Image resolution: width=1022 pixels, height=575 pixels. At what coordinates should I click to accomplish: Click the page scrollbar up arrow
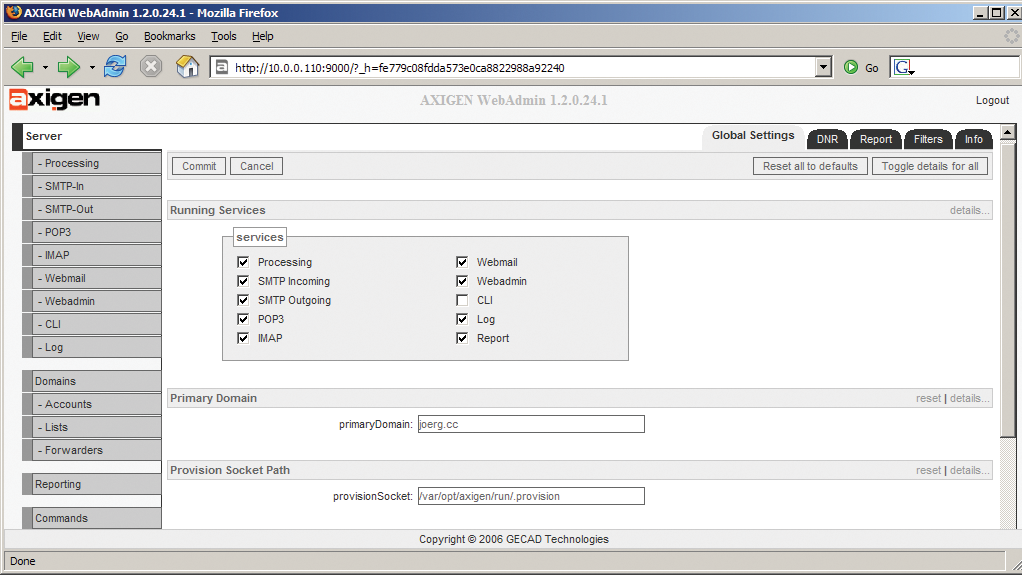point(1008,132)
